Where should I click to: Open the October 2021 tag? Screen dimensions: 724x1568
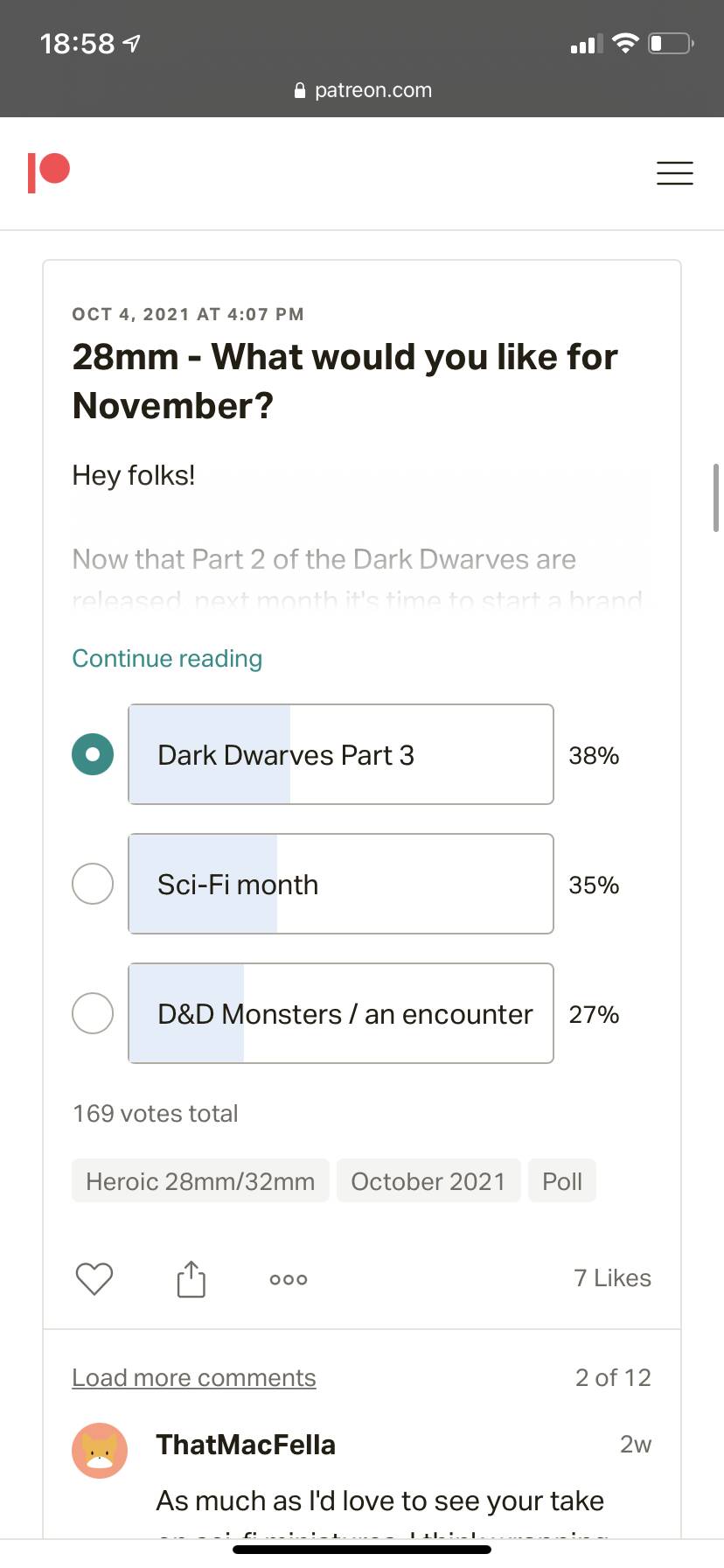point(428,1181)
